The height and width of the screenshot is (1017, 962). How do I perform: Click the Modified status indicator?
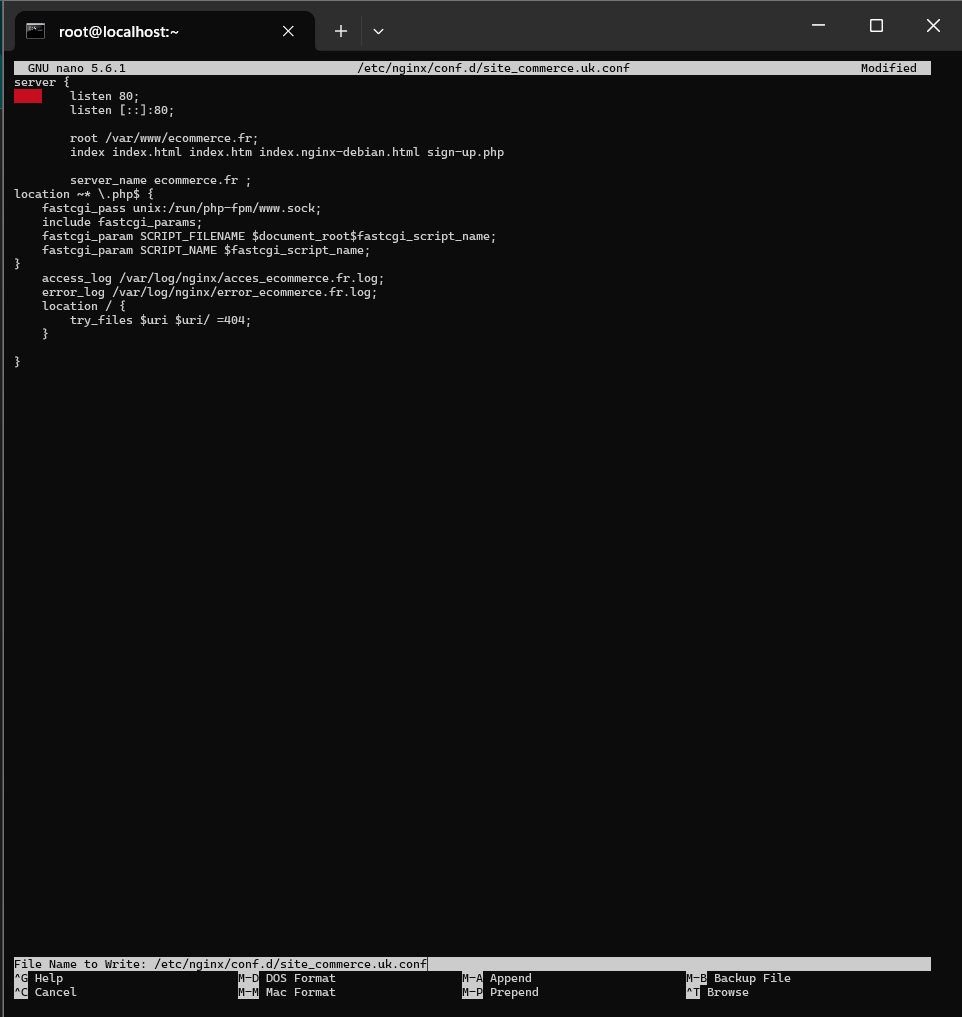tap(889, 68)
